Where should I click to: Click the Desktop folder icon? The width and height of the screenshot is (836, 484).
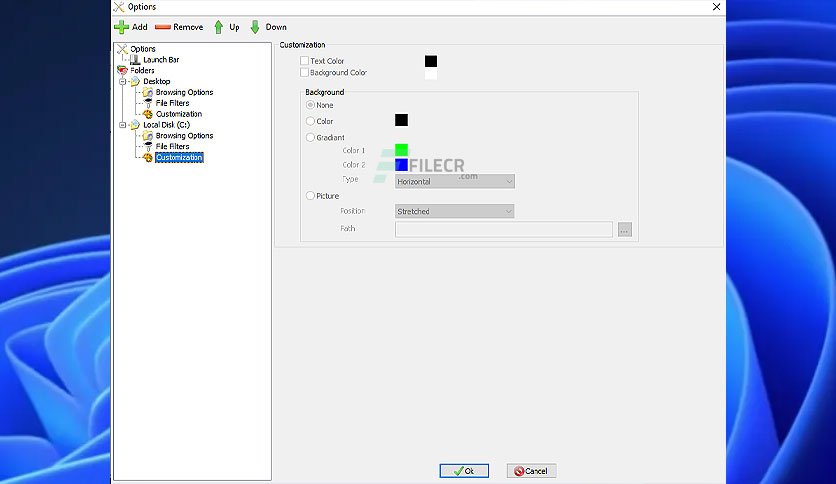click(135, 81)
